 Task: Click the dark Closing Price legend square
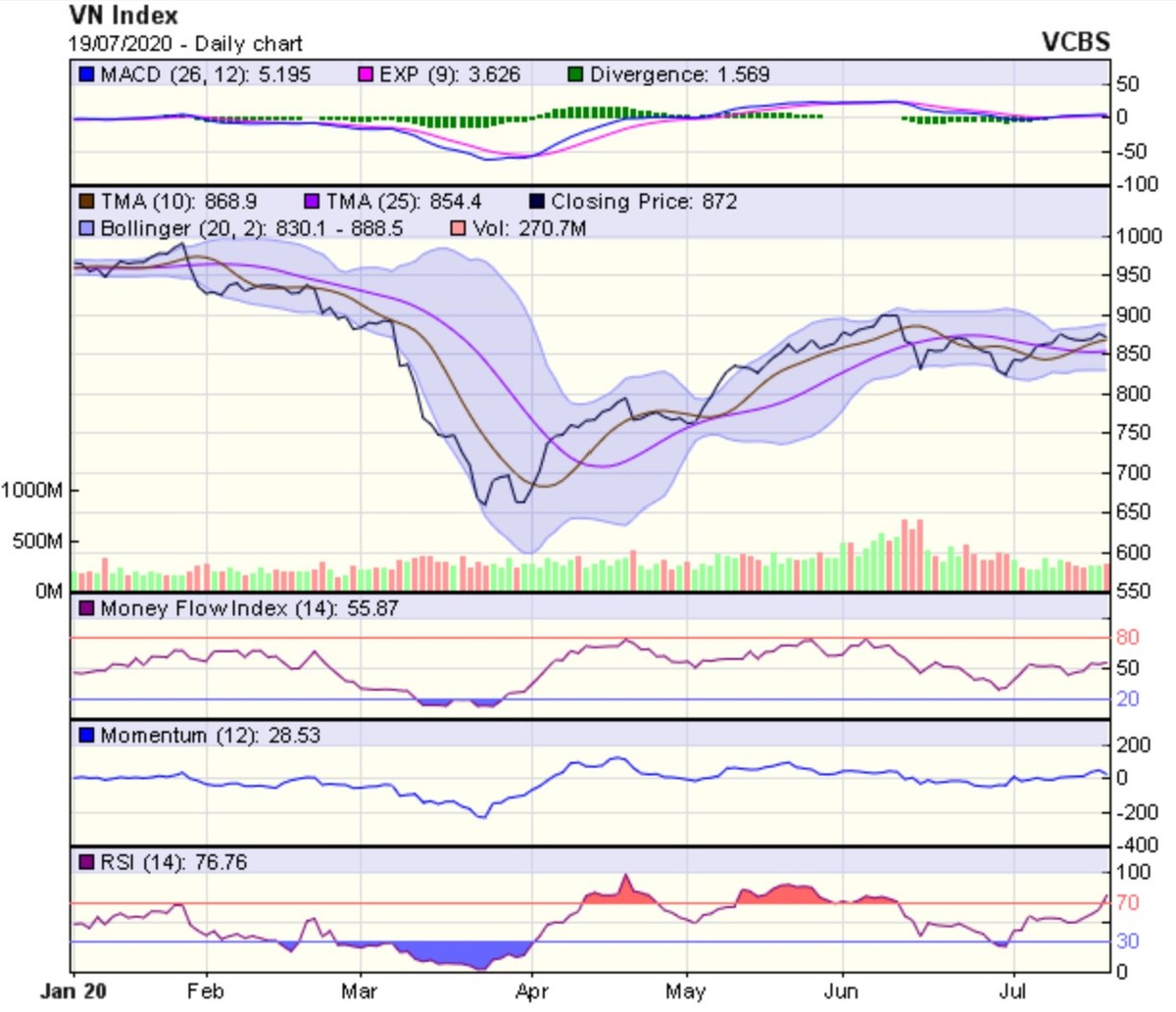tap(536, 202)
